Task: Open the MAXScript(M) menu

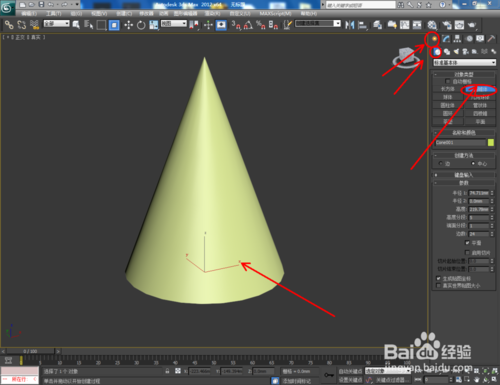Action: click(275, 13)
